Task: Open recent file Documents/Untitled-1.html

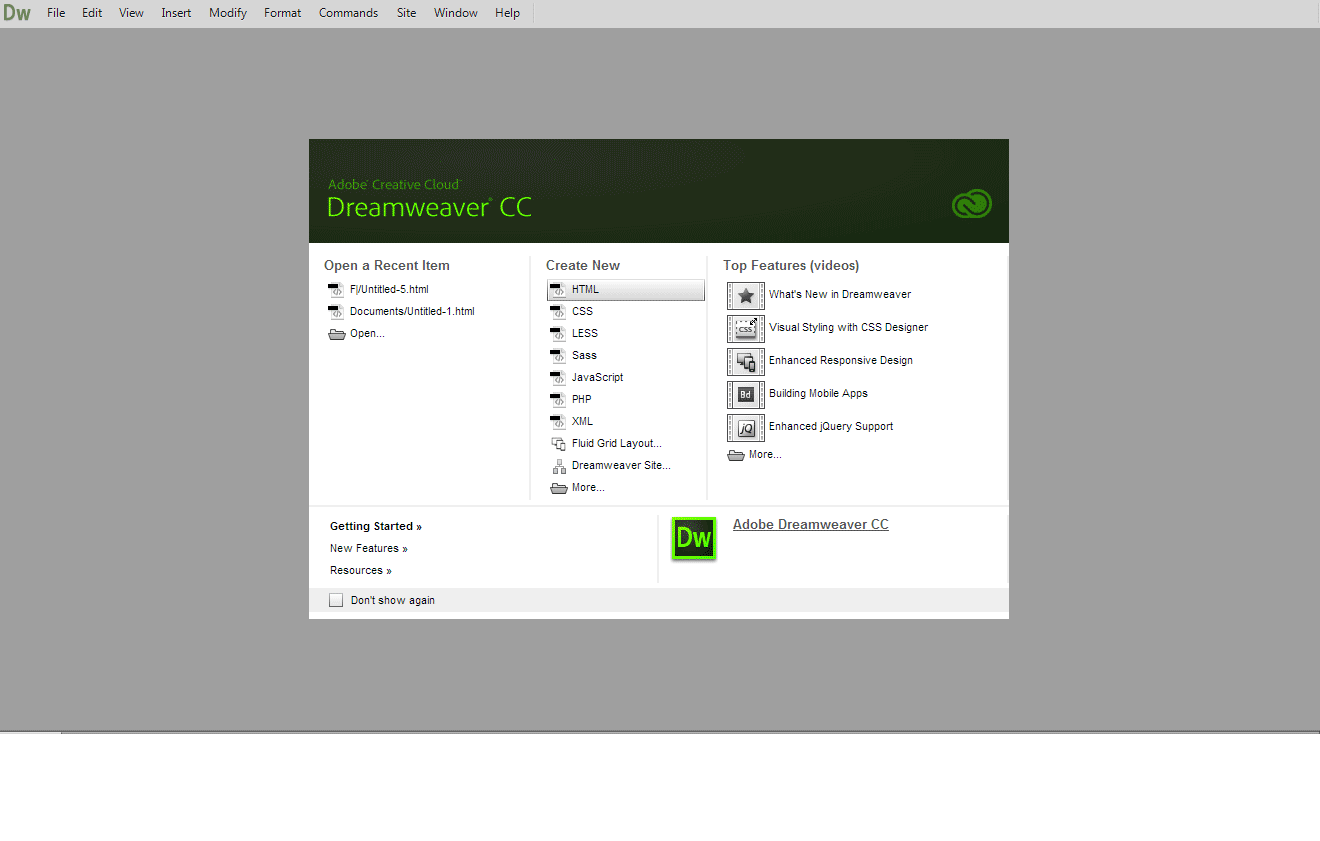Action: (x=412, y=312)
